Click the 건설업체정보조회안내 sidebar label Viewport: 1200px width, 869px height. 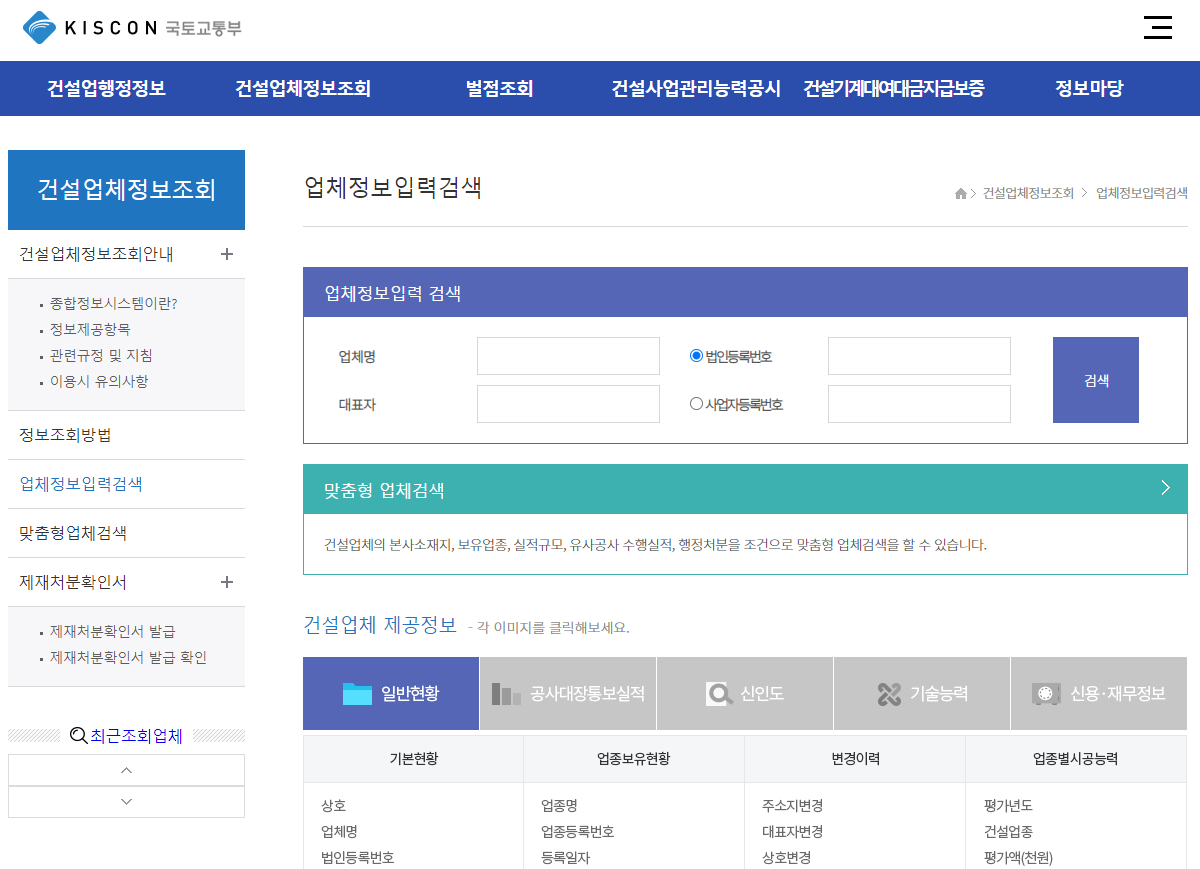[96, 254]
